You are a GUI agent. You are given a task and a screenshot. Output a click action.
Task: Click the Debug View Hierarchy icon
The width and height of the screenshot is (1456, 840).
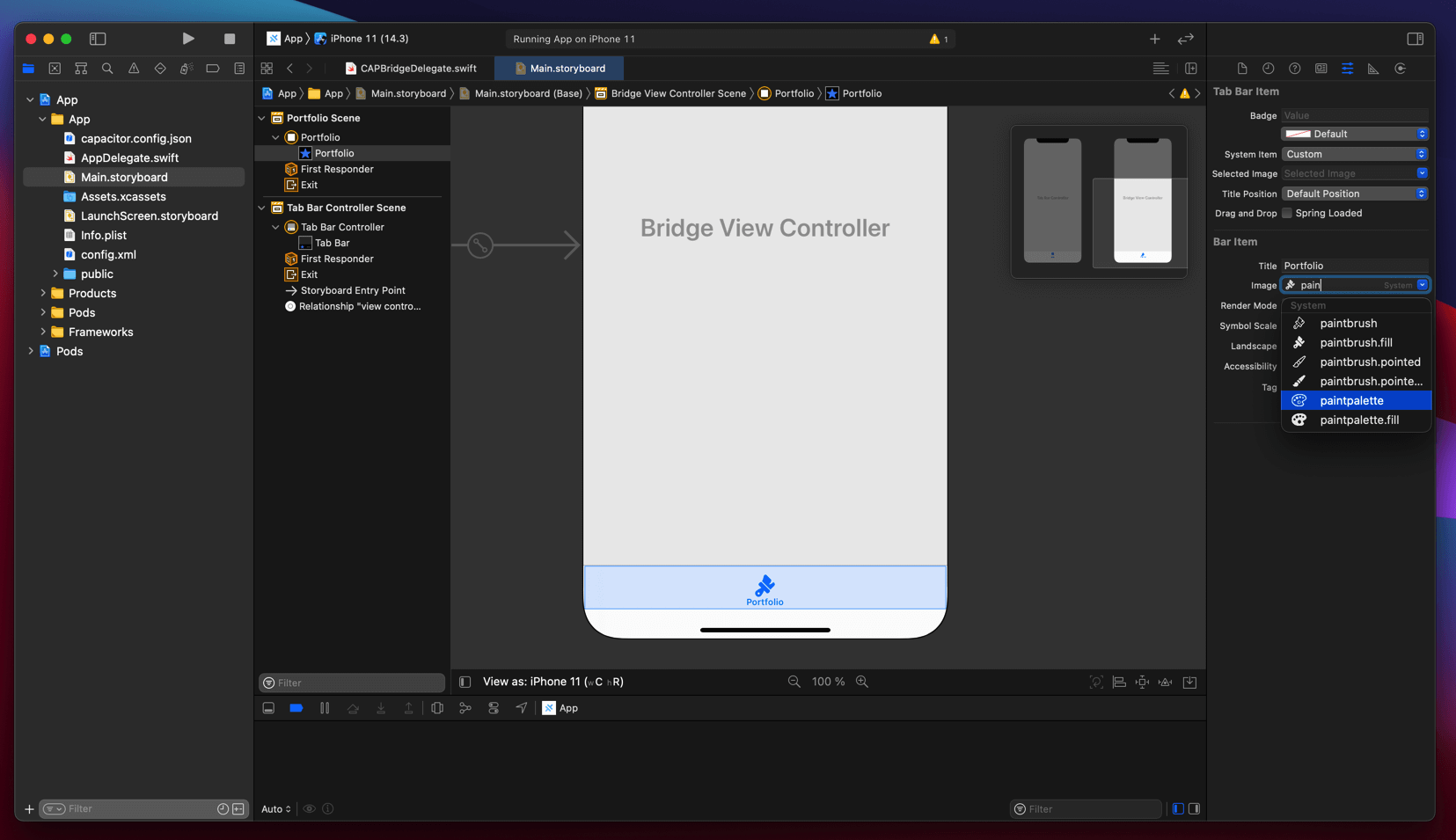click(x=437, y=708)
